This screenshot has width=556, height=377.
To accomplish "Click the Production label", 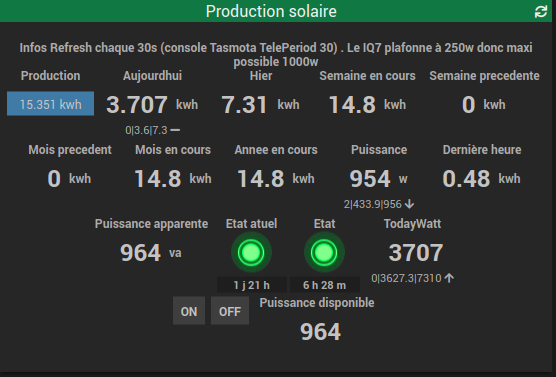I will (50, 76).
